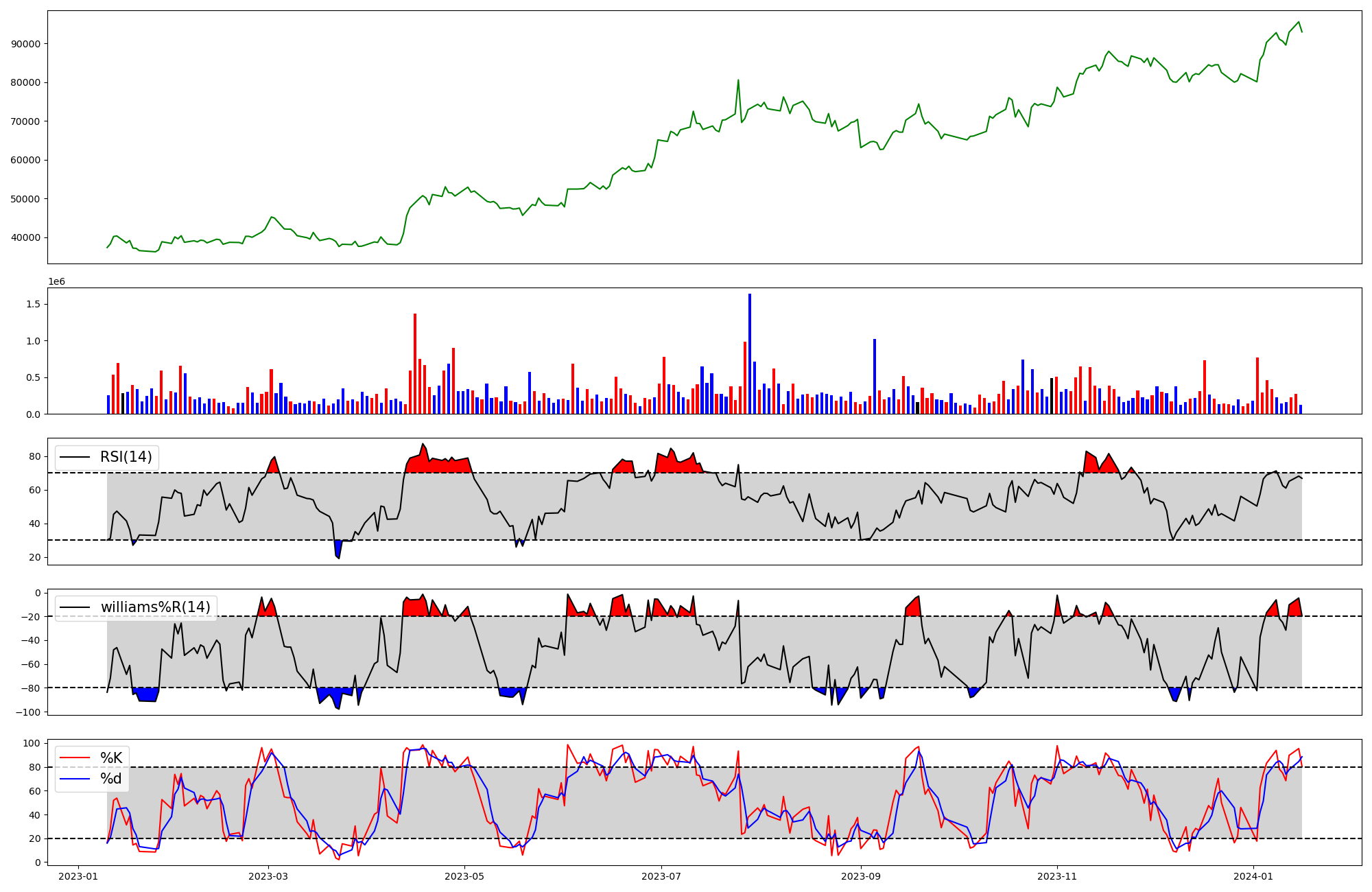Click the blue %d line sample in legend
Viewport: 1372px width, 892px height.
tap(75, 779)
